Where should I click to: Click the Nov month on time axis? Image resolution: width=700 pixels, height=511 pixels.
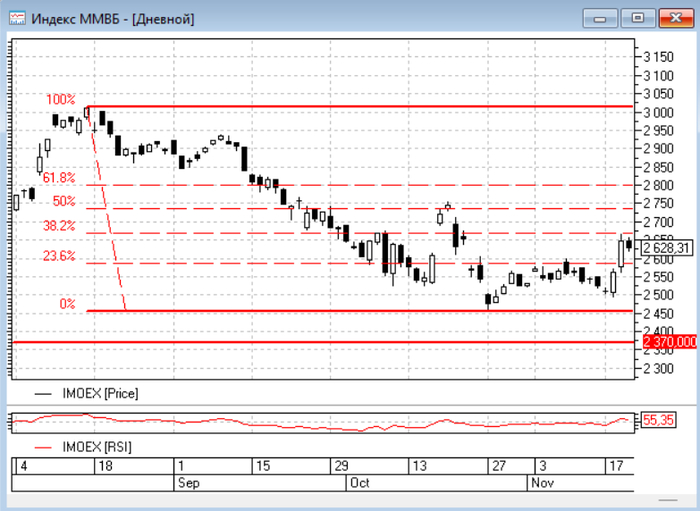click(x=540, y=482)
